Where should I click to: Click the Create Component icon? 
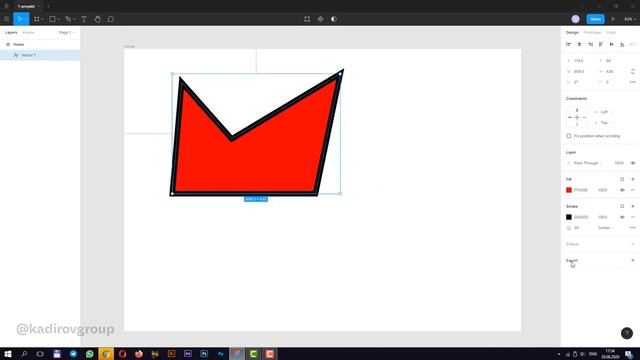tap(320, 19)
